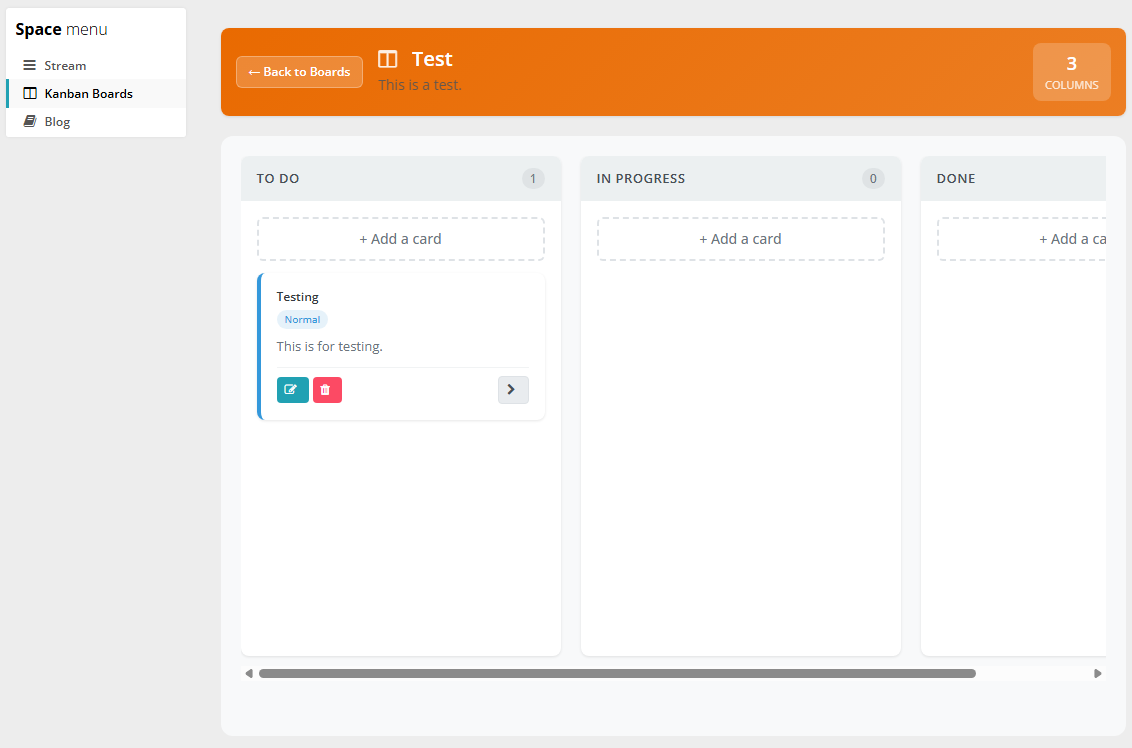This screenshot has width=1132, height=748.
Task: Click the Space menu heading
Action: pos(61,30)
